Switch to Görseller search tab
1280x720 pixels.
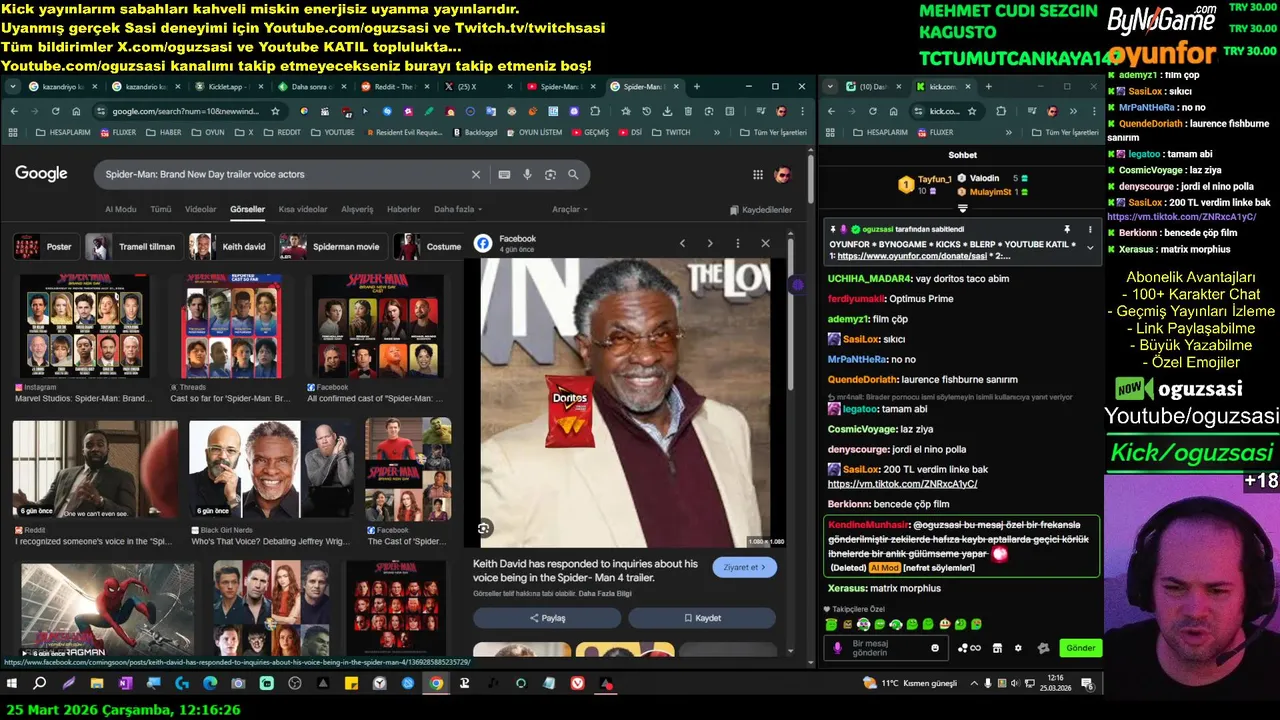coord(247,209)
